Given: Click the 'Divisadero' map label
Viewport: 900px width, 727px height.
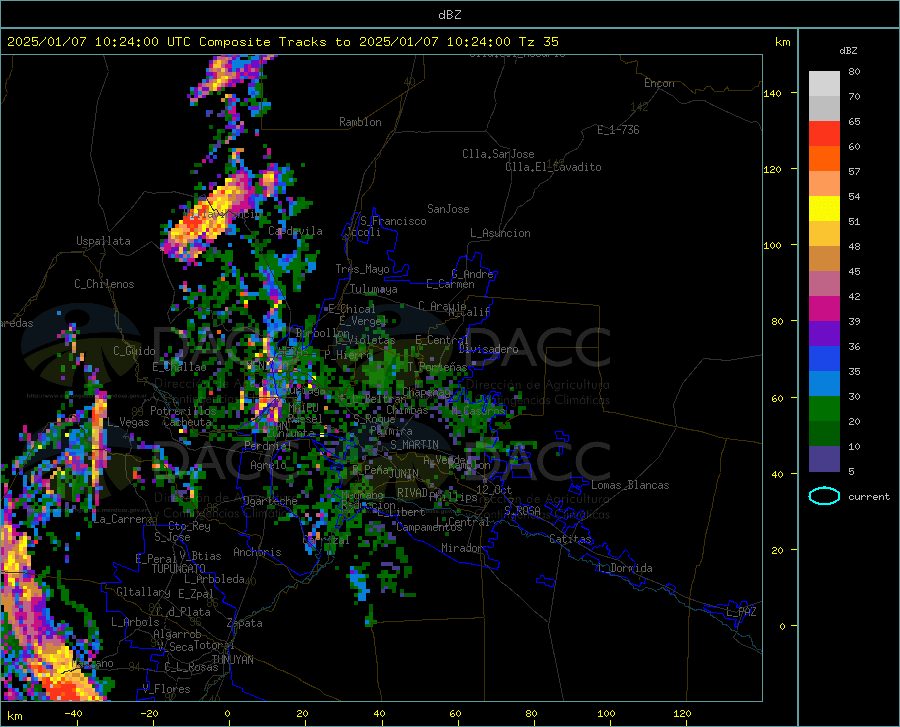Looking at the screenshot, I should click(x=488, y=349).
